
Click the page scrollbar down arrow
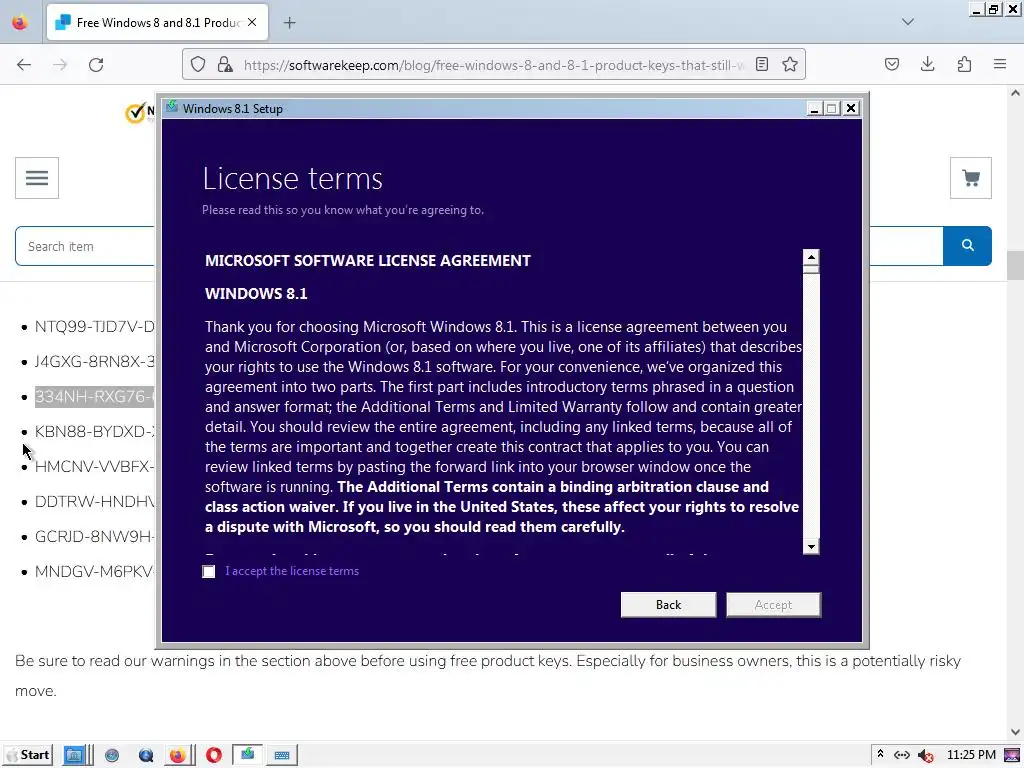1015,732
